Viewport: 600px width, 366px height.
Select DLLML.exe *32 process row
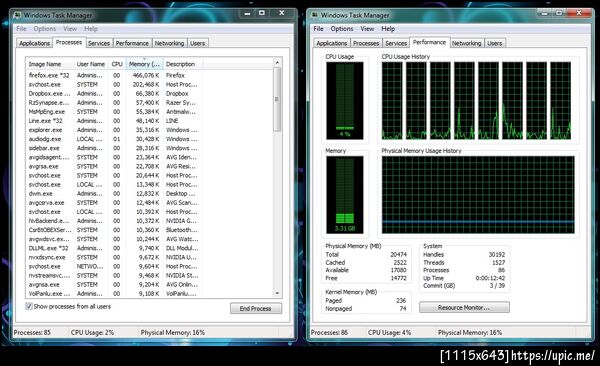(114, 248)
